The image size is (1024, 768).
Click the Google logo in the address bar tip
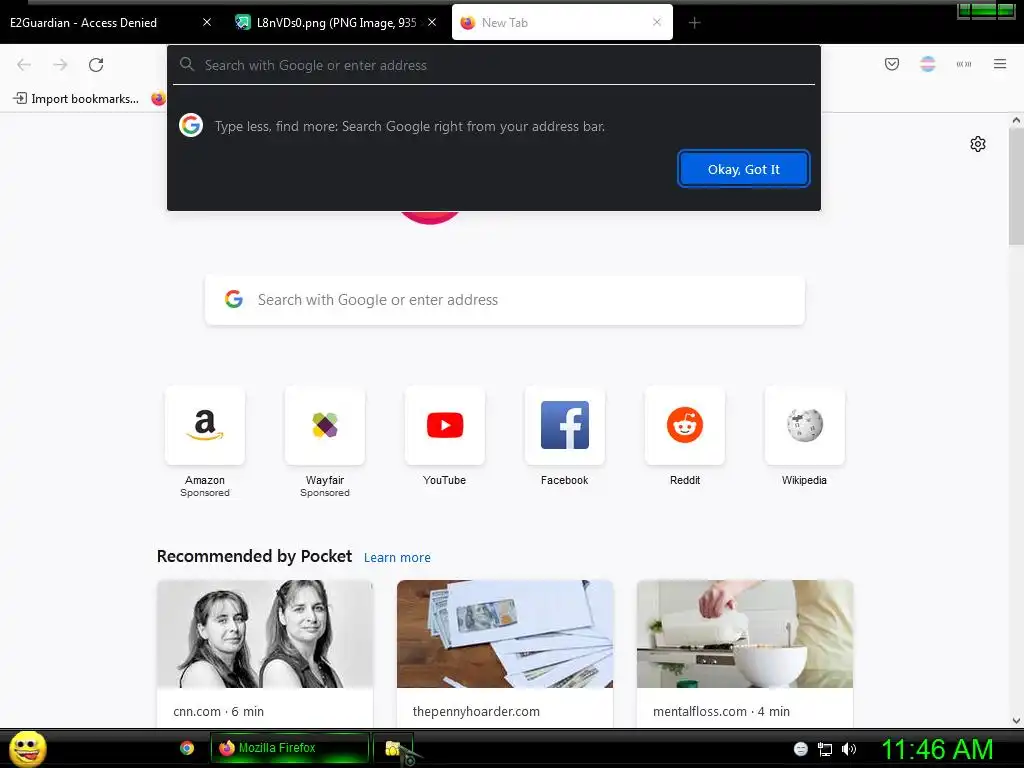(x=191, y=125)
